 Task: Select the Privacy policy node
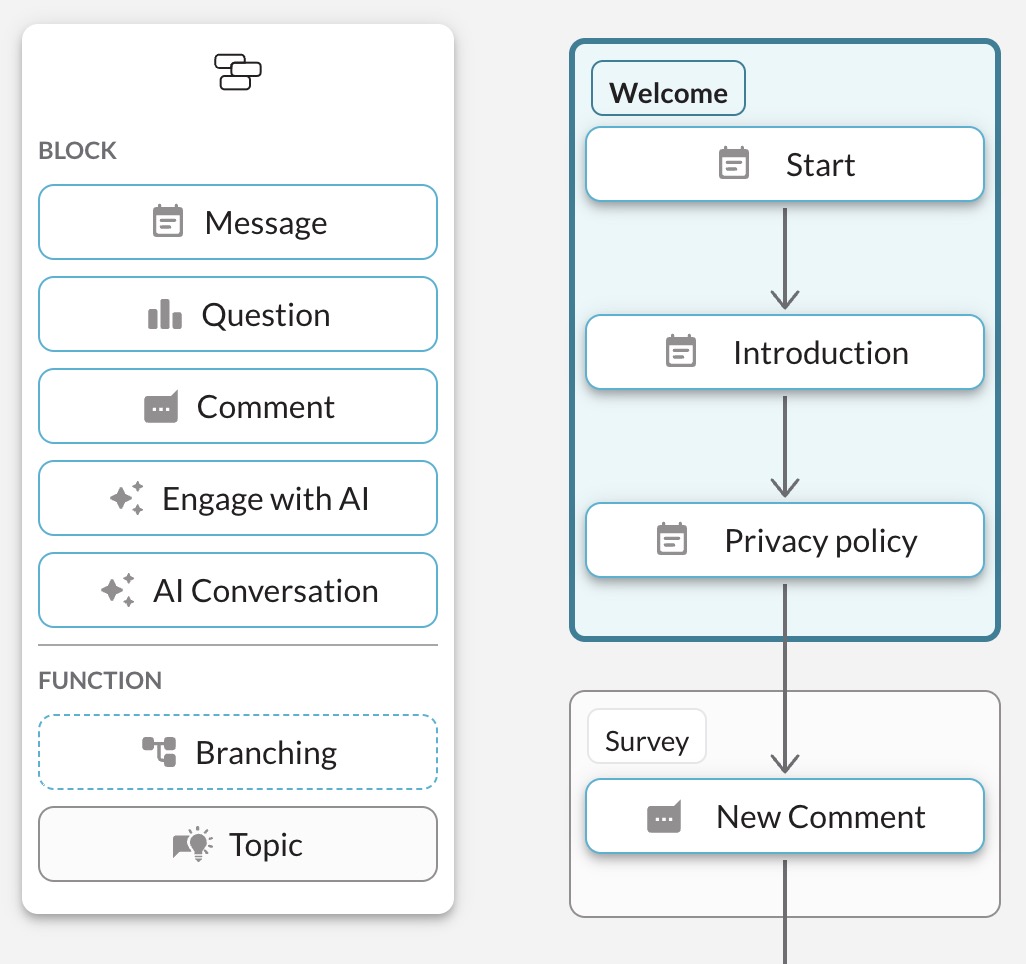[x=785, y=541]
